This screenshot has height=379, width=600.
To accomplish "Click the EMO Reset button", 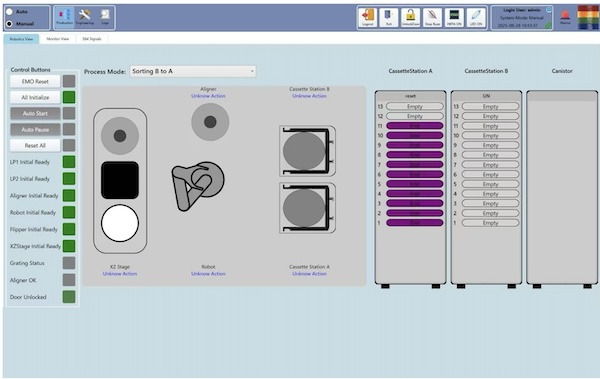I will (35, 81).
